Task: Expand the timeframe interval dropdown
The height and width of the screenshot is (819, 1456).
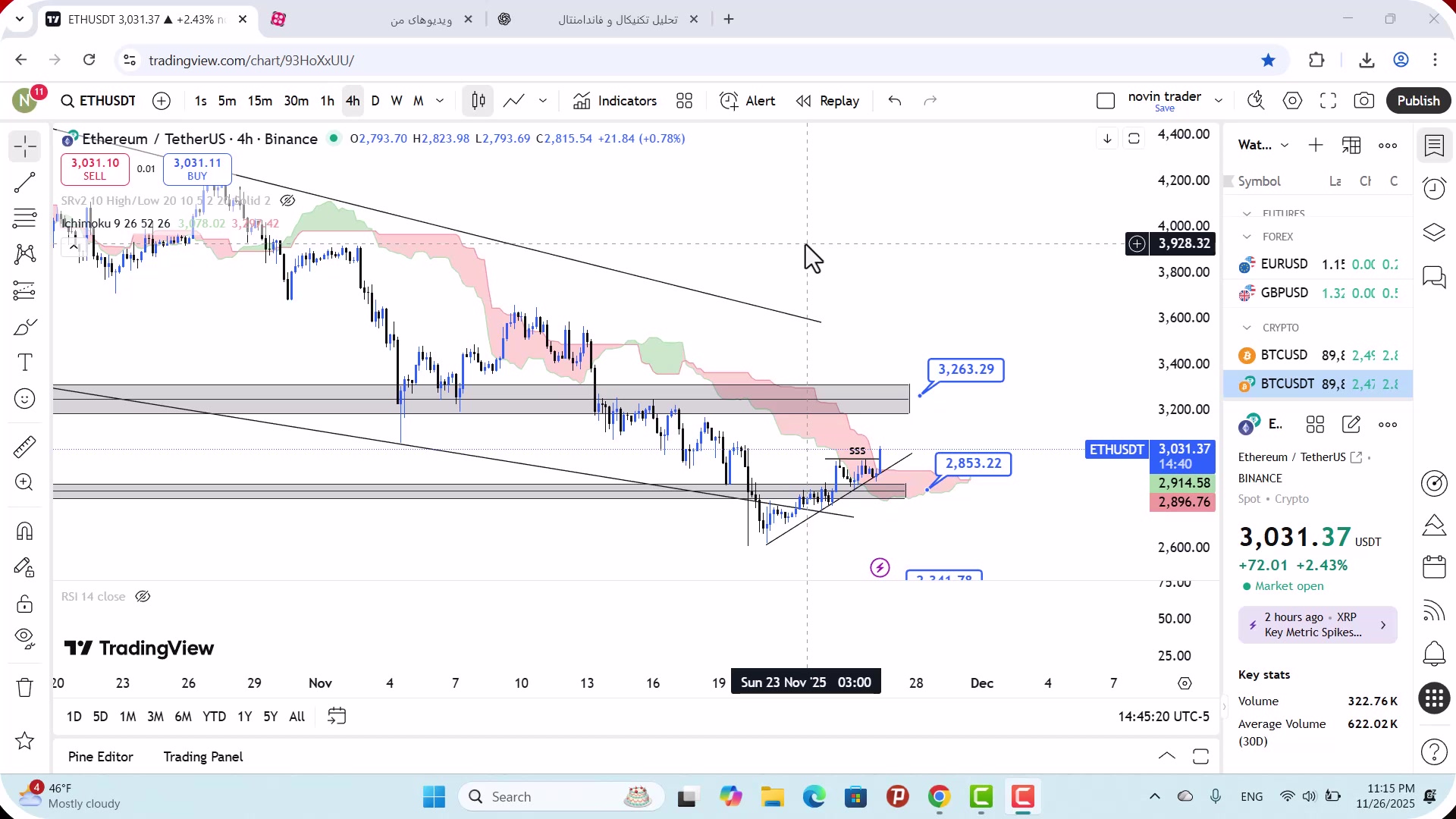Action: (440, 101)
